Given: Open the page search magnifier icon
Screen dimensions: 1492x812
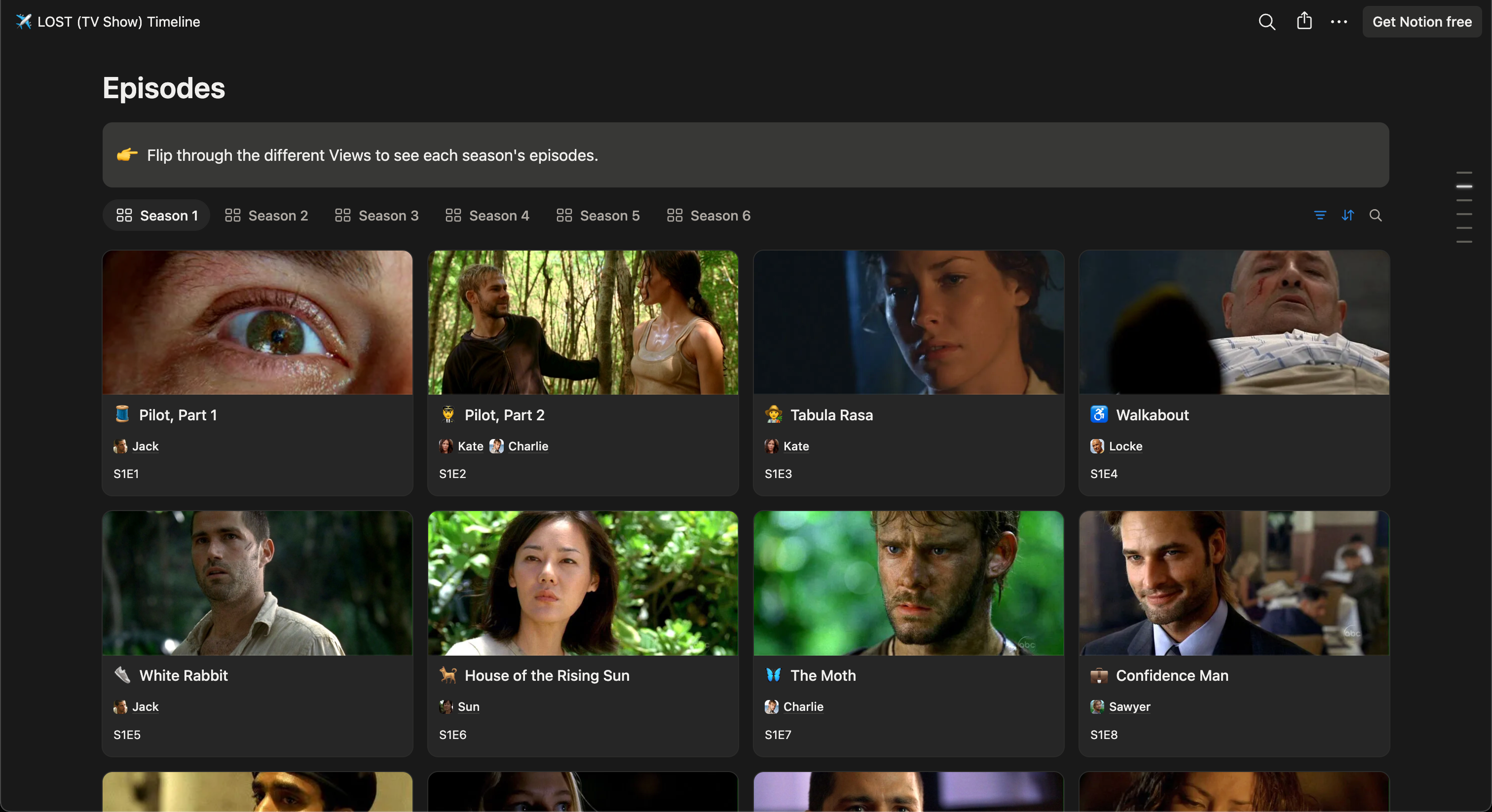Looking at the screenshot, I should coord(1267,22).
